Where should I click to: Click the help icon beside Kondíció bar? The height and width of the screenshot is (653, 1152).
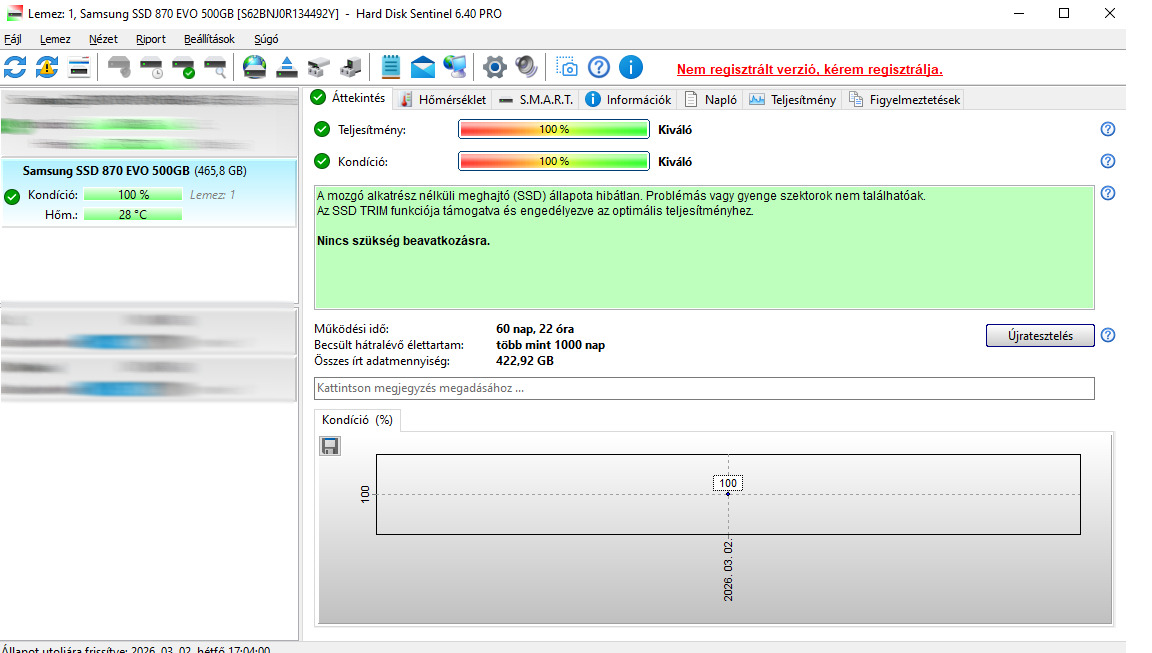tap(1108, 161)
